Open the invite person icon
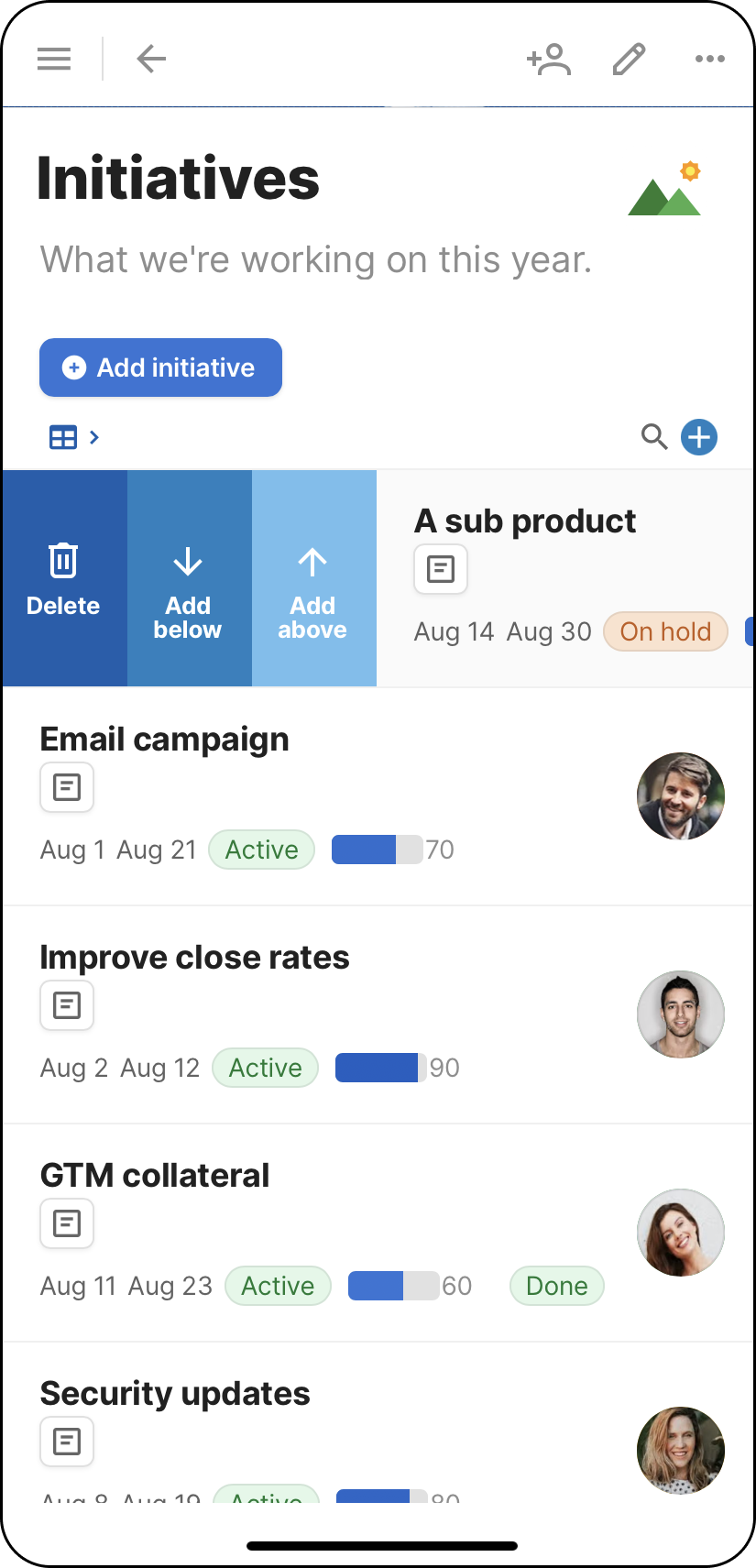Viewport: 756px width, 1568px height. click(547, 58)
